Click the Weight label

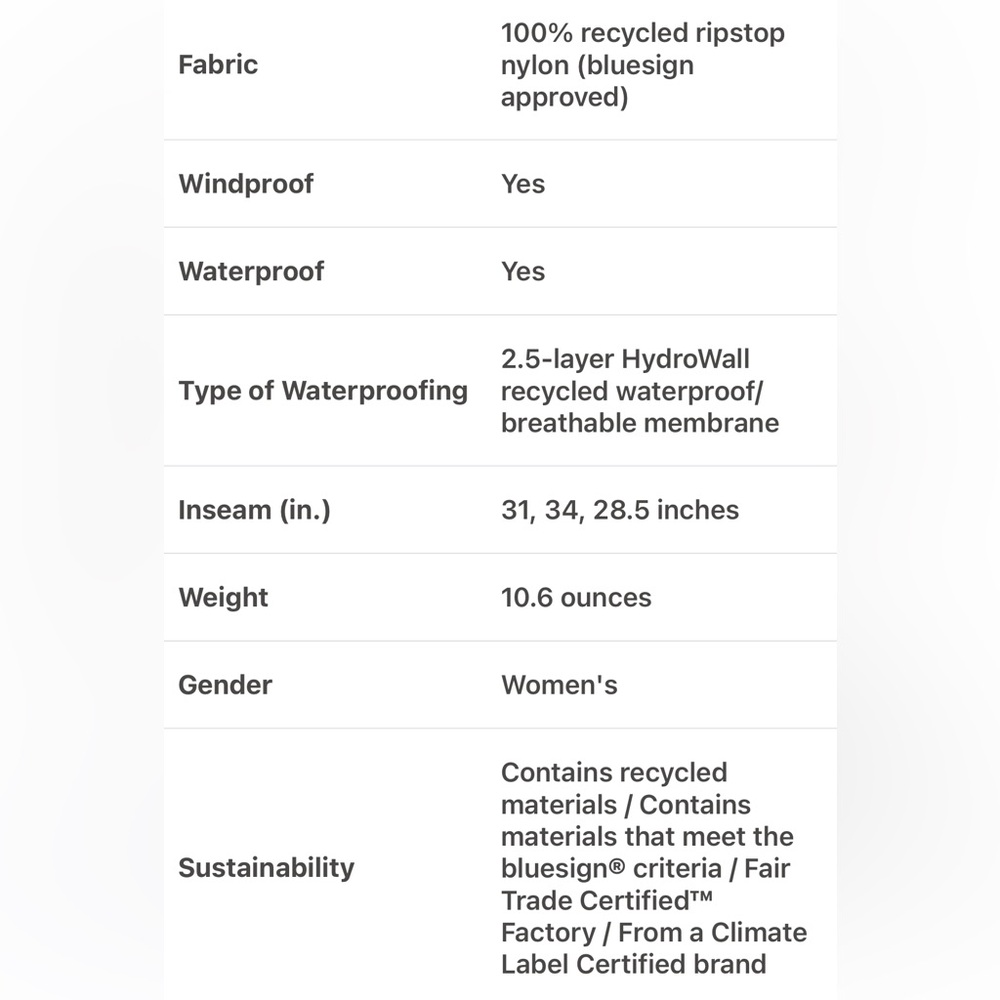pyautogui.click(x=223, y=598)
